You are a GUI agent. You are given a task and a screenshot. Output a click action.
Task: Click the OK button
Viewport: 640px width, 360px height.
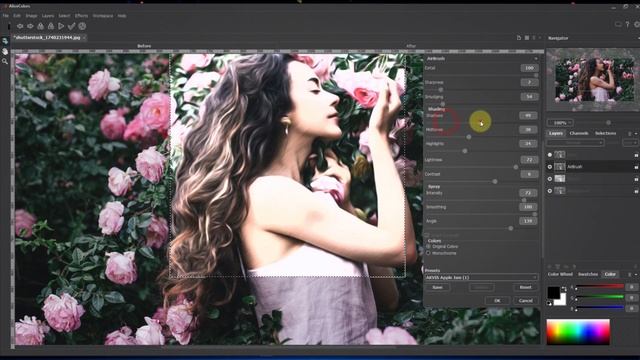pyautogui.click(x=497, y=300)
